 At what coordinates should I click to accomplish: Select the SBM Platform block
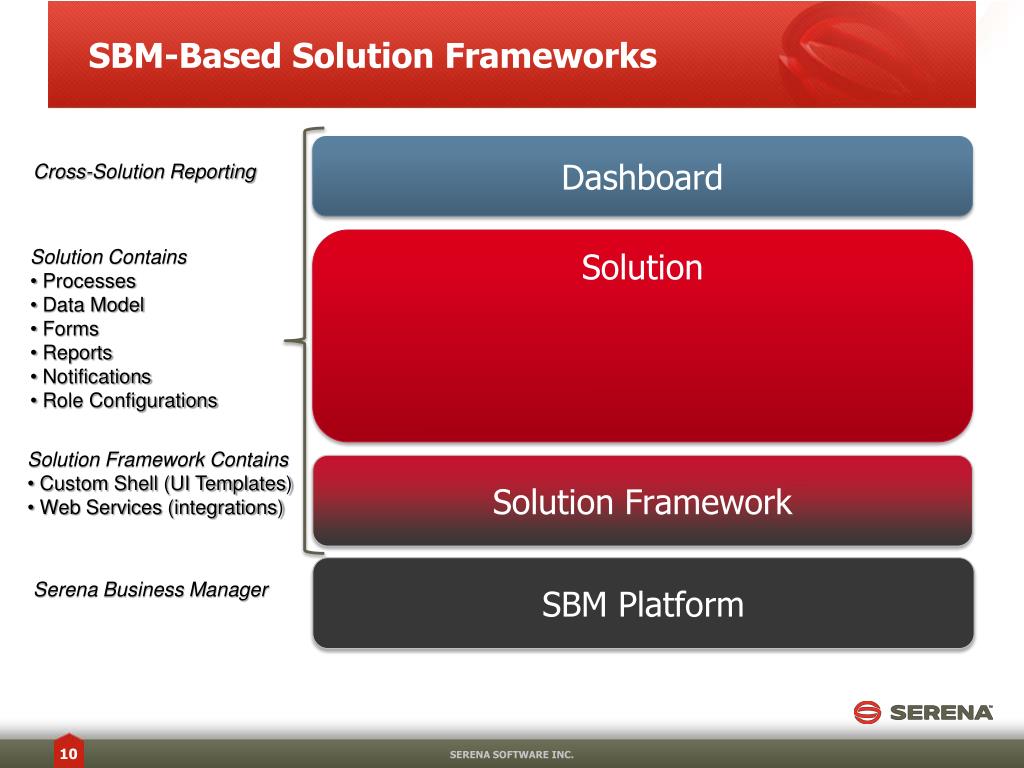pyautogui.click(x=643, y=603)
